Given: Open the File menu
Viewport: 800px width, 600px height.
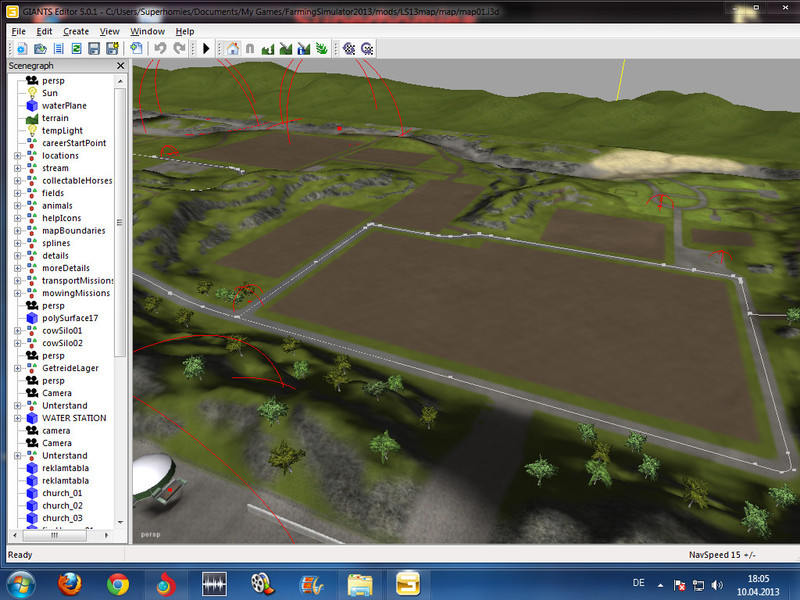Looking at the screenshot, I should point(18,31).
